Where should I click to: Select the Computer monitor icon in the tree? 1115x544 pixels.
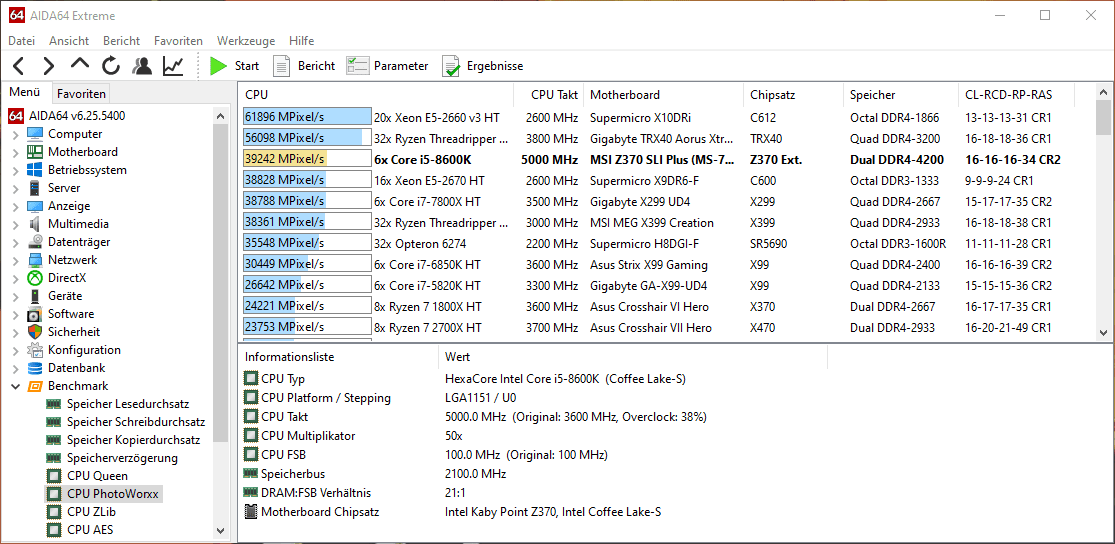[35, 134]
